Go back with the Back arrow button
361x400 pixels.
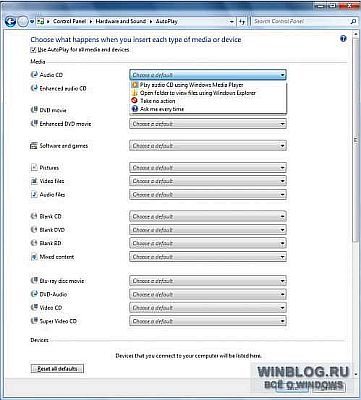point(10,22)
